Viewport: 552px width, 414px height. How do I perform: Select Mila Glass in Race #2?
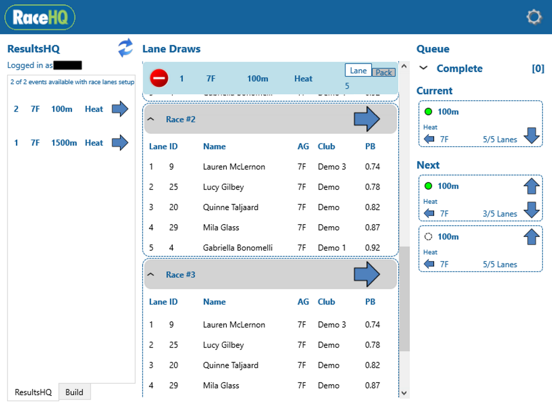221,227
